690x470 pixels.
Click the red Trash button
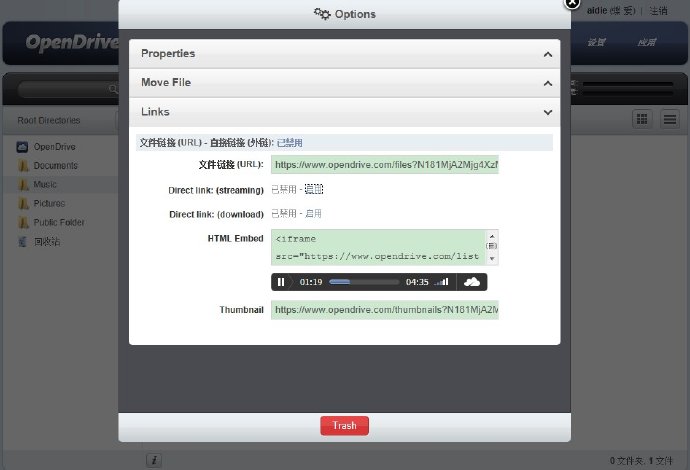345,426
